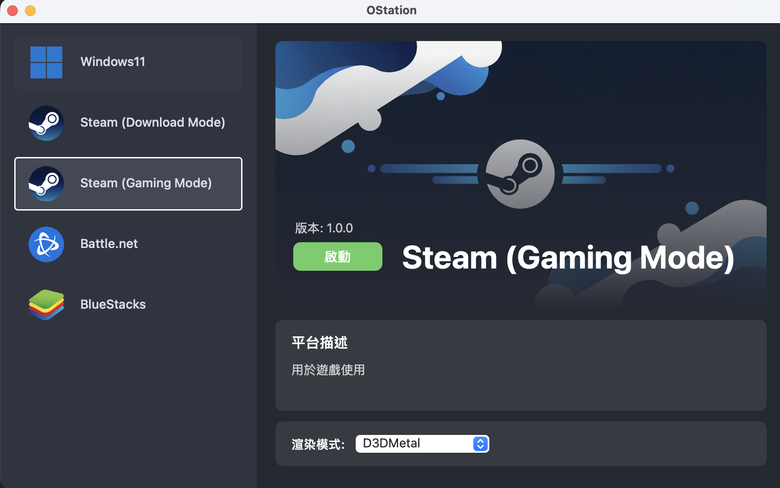Click the description 用於遊戲使用
Screen dimensions: 780x488
tap(328, 370)
